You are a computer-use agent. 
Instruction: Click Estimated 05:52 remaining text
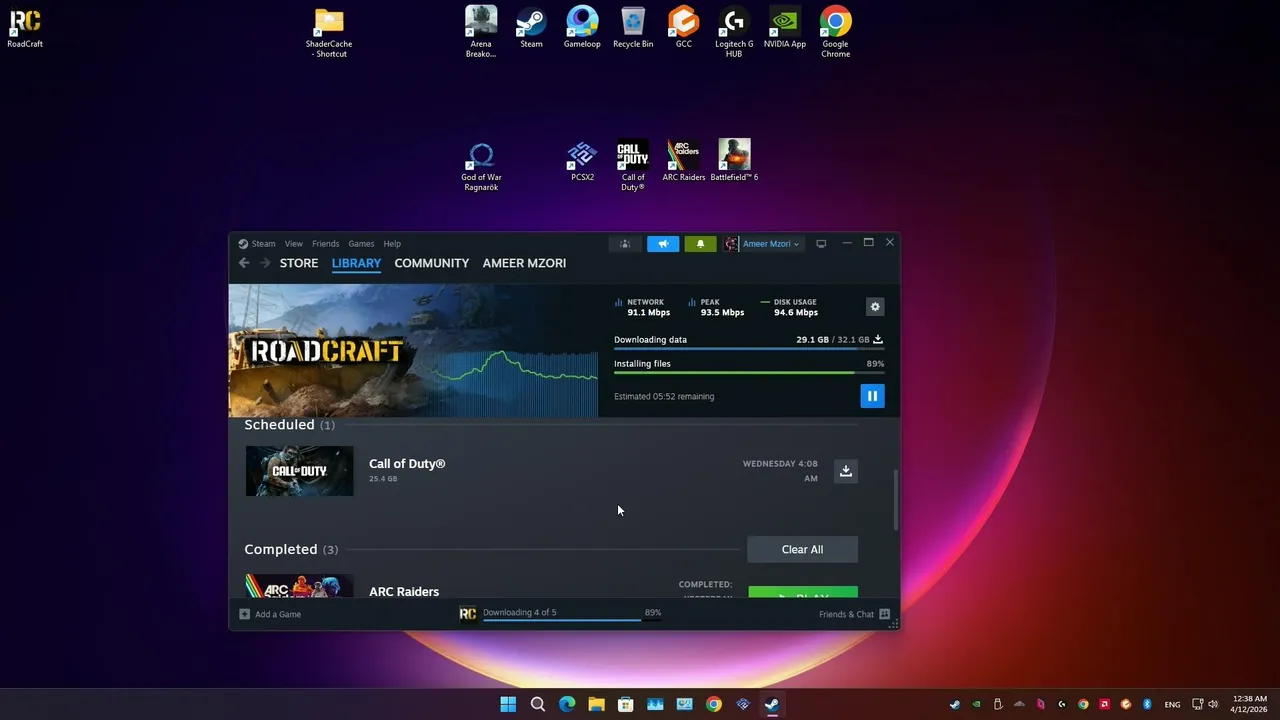[x=664, y=396]
